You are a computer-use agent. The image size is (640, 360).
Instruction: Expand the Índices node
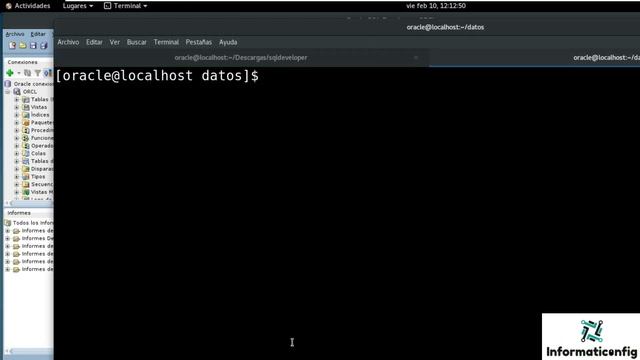point(17,115)
